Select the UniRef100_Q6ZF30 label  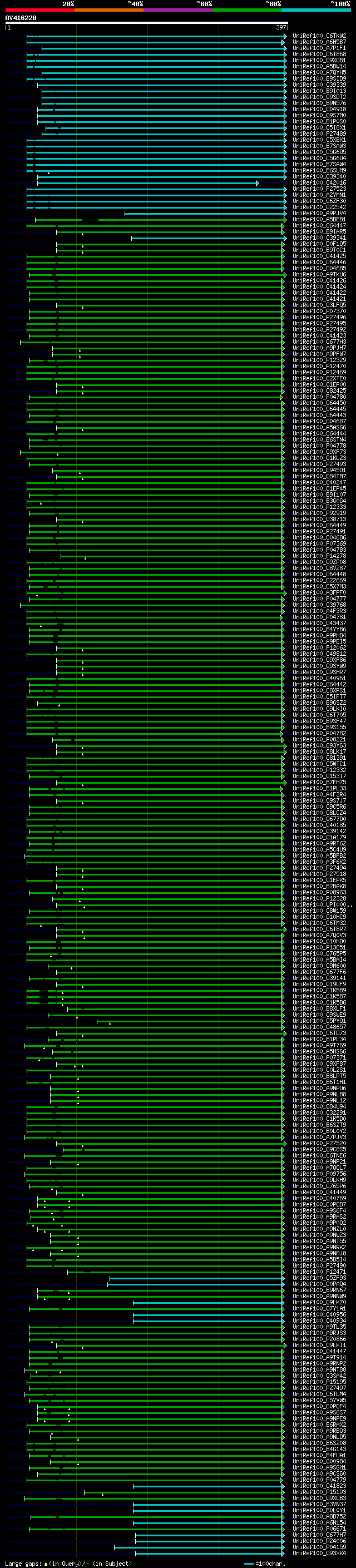pyautogui.click(x=319, y=201)
